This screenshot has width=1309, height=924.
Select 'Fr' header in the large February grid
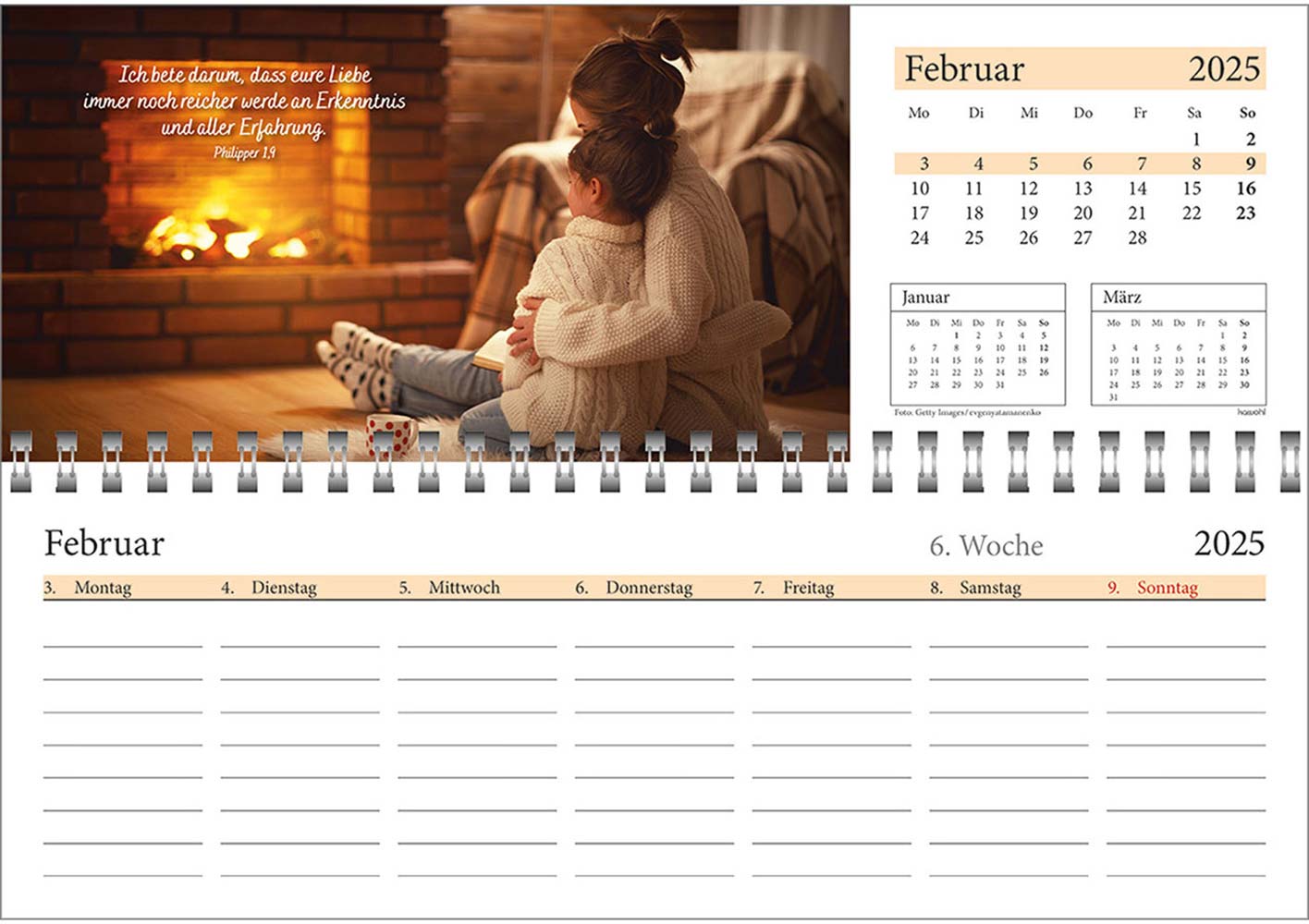point(1140,113)
